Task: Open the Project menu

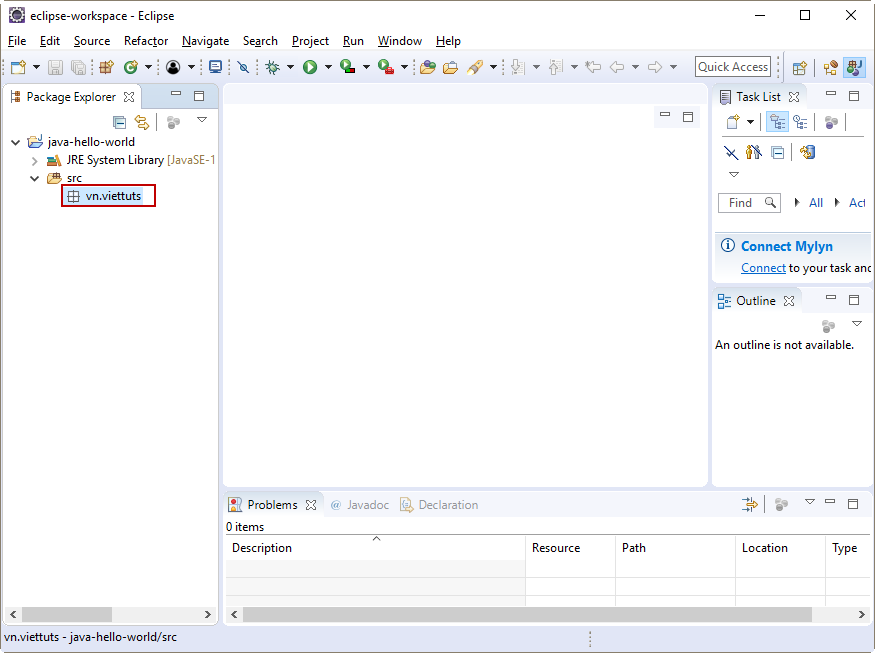Action: [310, 41]
